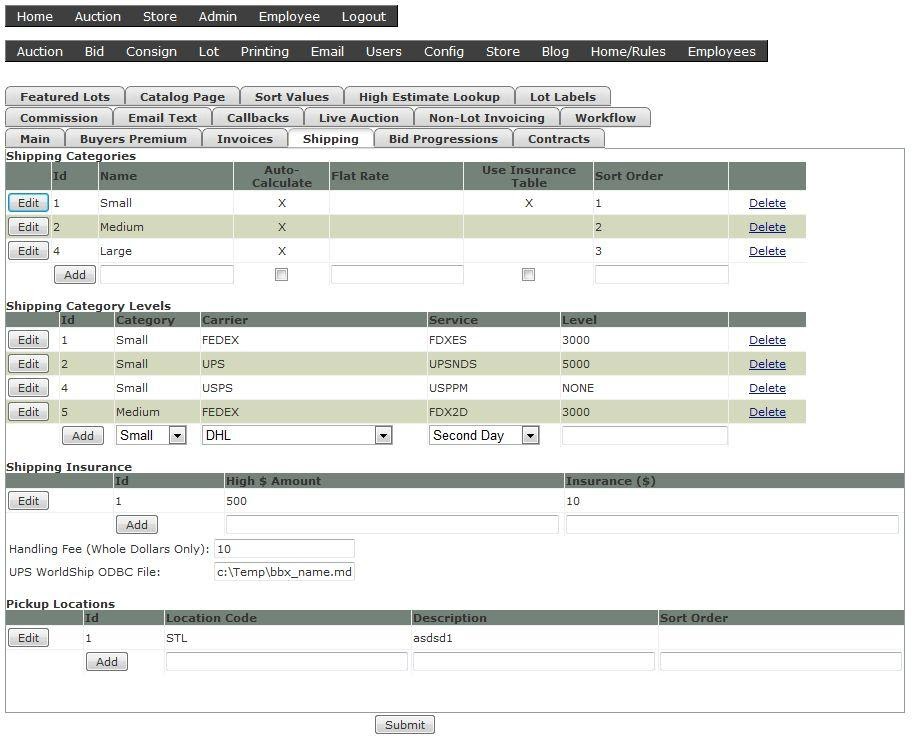Switch to the Email Text tab

point(163,118)
